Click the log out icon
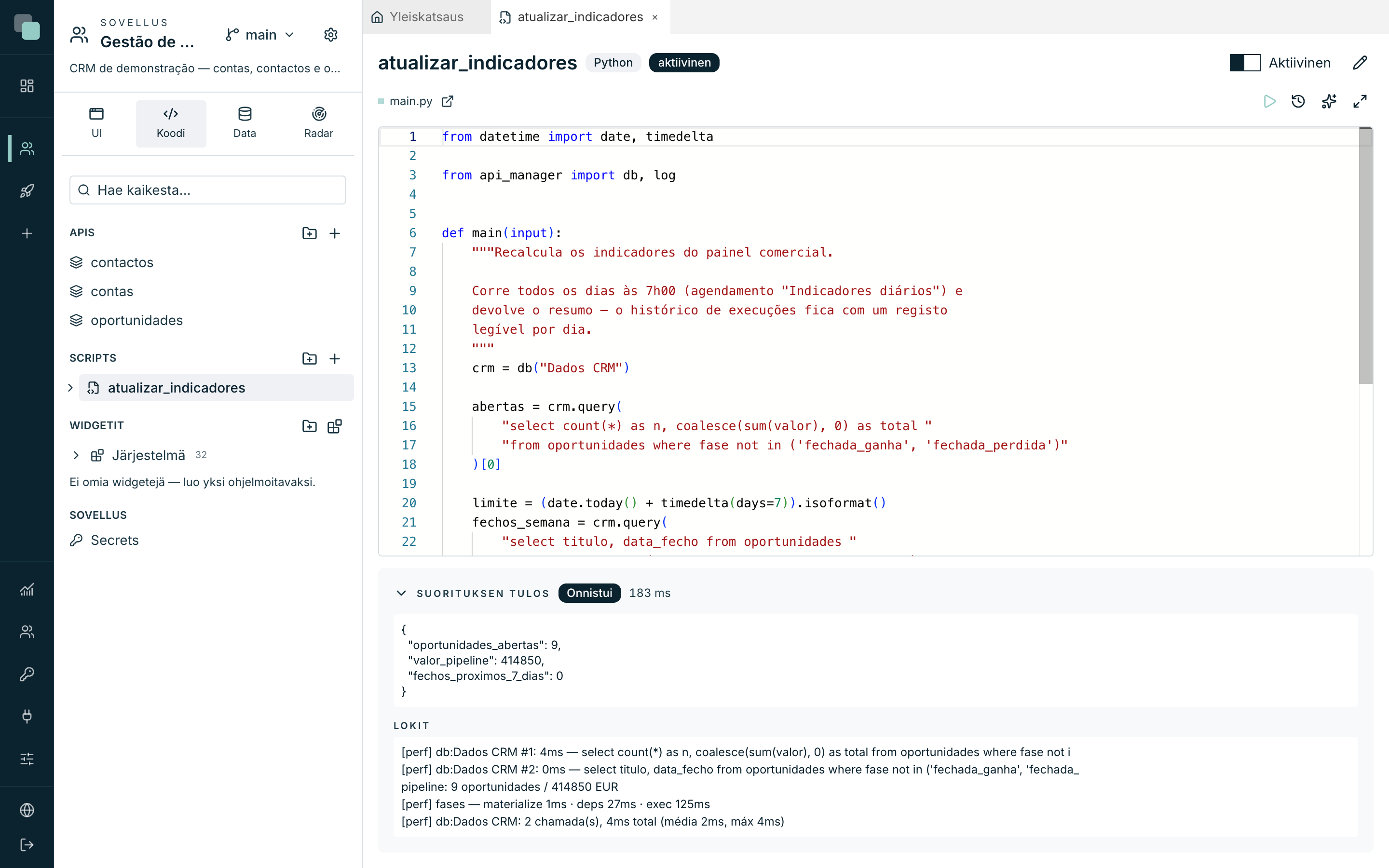Screen dimensions: 1389x868 click(27, 844)
